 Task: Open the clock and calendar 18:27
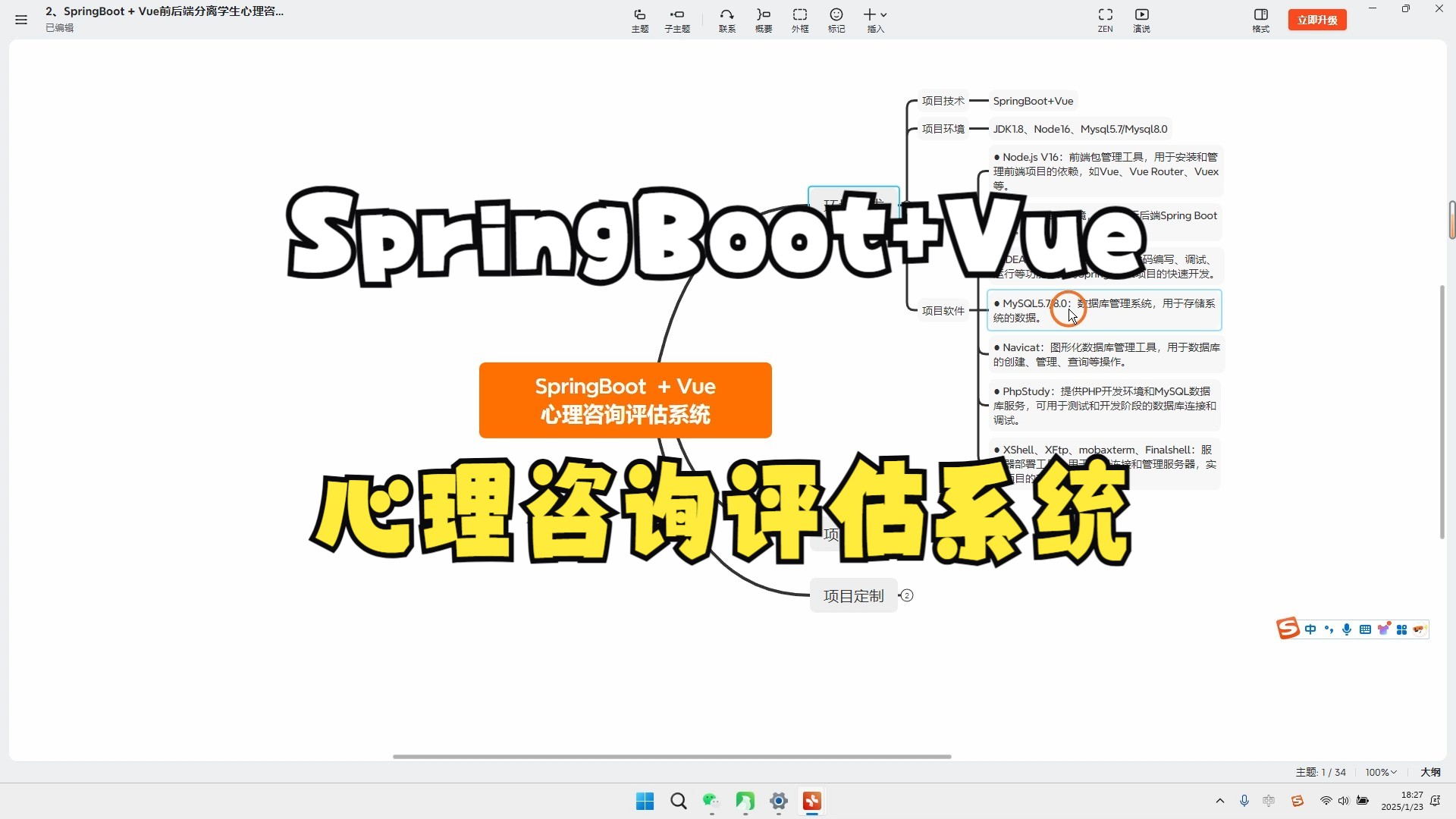(x=1402, y=801)
